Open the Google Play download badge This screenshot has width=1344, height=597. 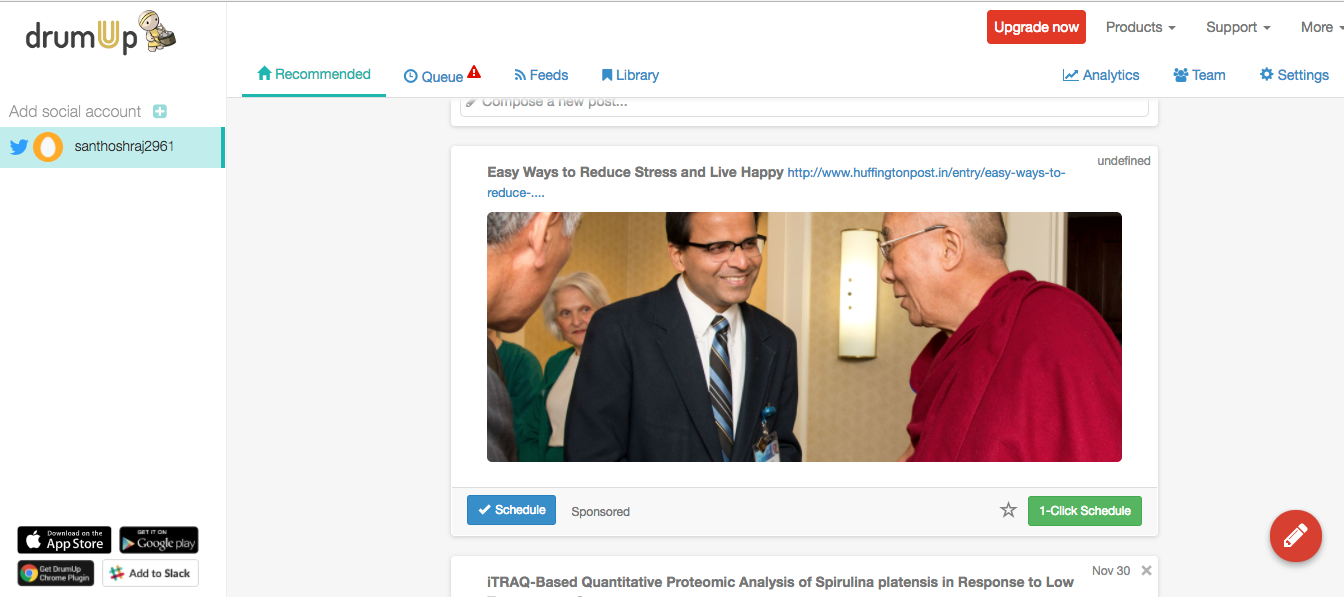click(159, 540)
